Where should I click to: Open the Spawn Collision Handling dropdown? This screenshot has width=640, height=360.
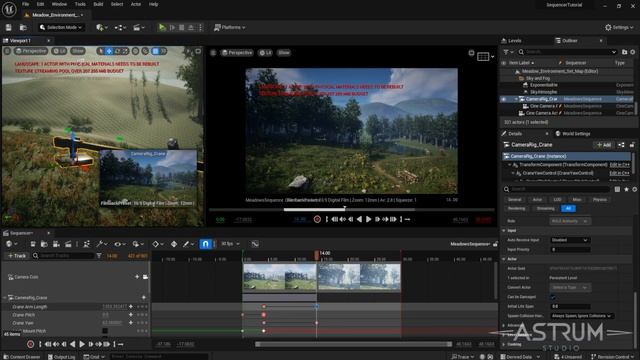pyautogui.click(x=582, y=316)
